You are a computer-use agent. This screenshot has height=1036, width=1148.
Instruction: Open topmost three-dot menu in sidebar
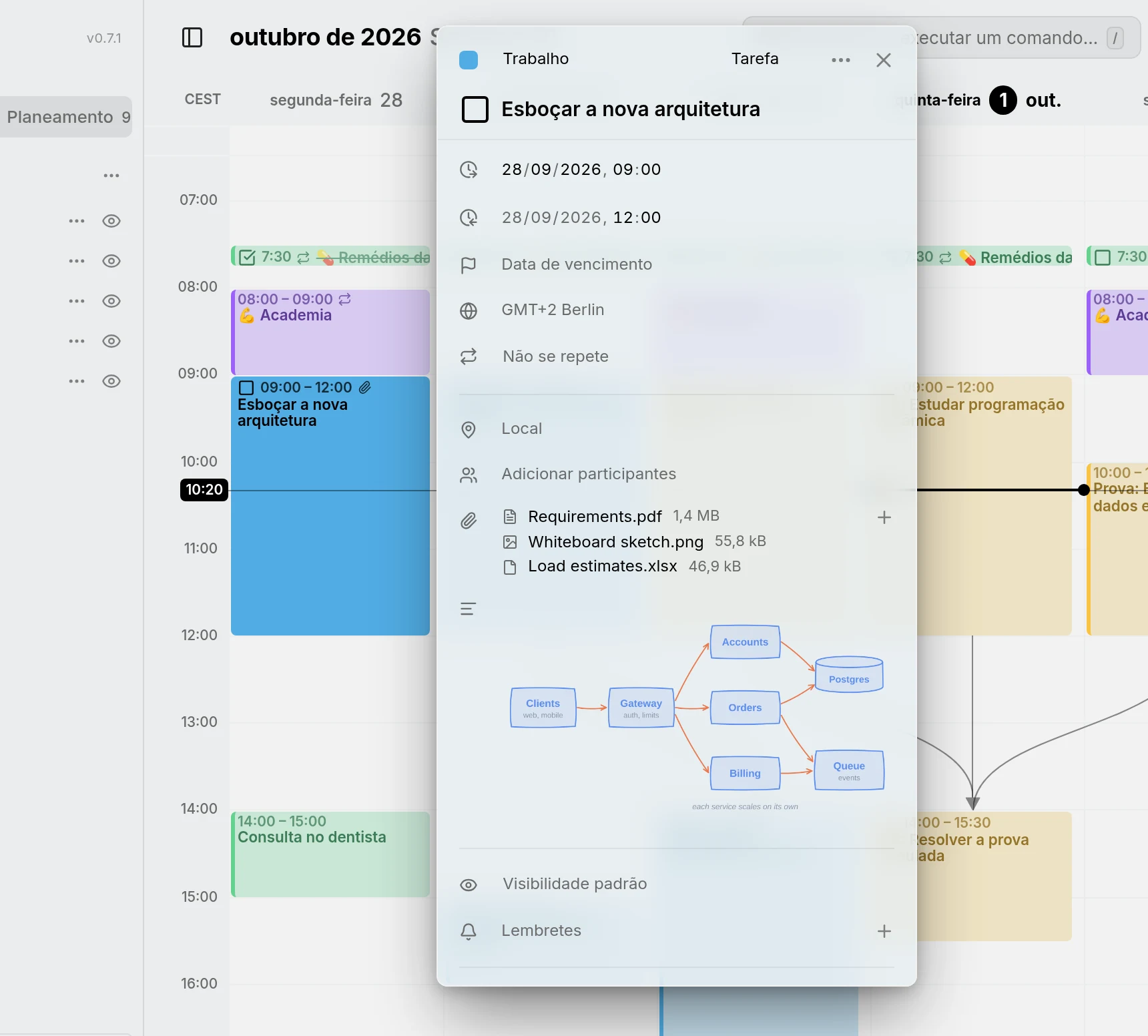(x=111, y=176)
